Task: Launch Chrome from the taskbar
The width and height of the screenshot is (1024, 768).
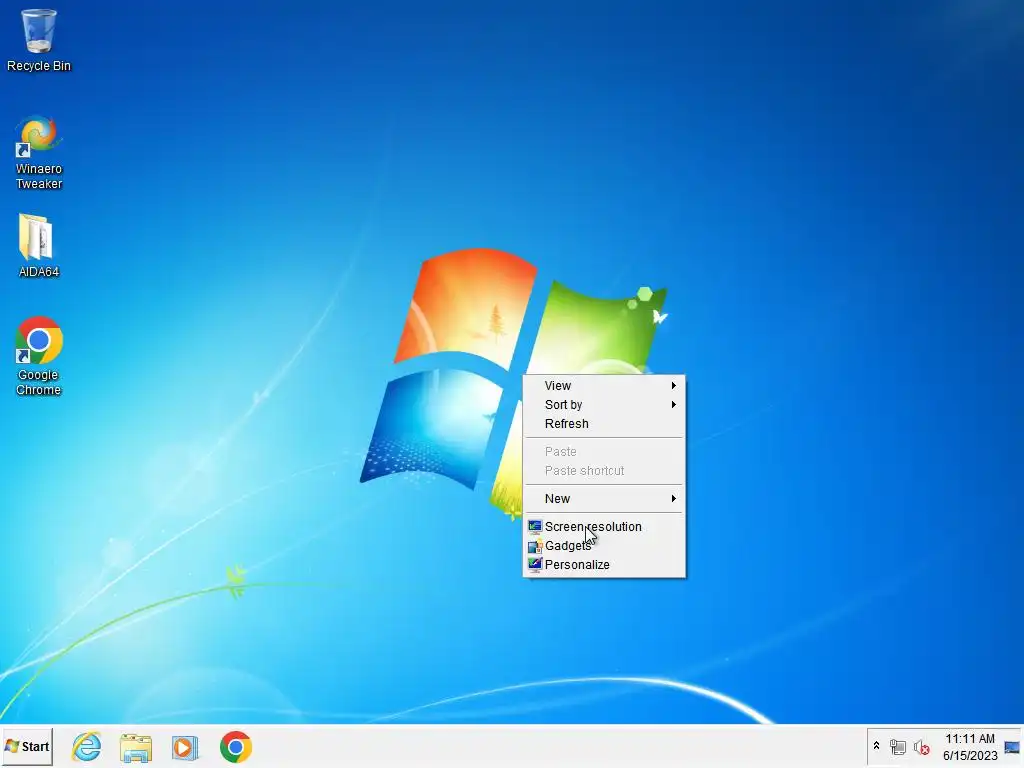Action: 236,747
